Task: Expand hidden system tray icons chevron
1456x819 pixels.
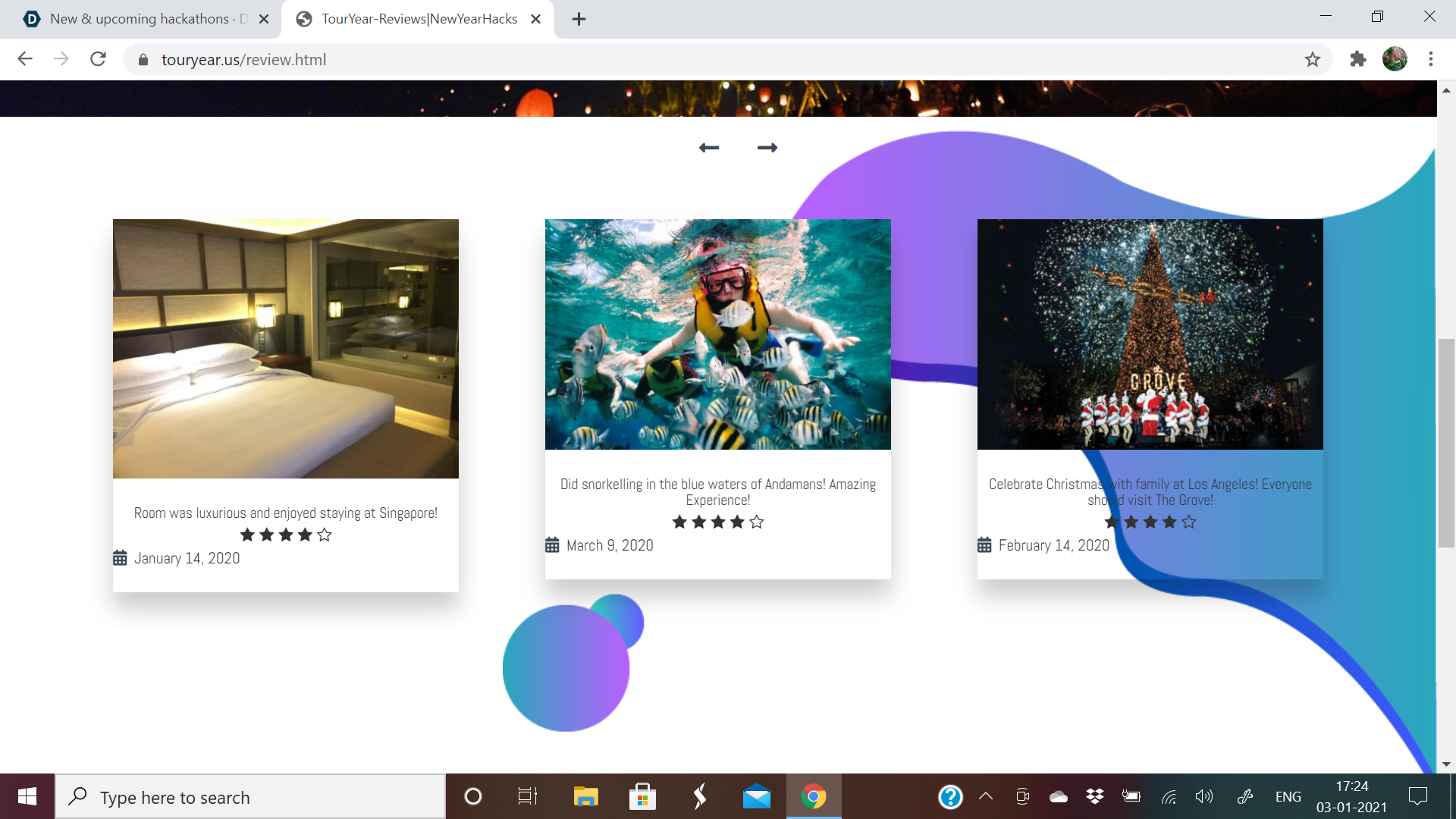Action: click(986, 796)
